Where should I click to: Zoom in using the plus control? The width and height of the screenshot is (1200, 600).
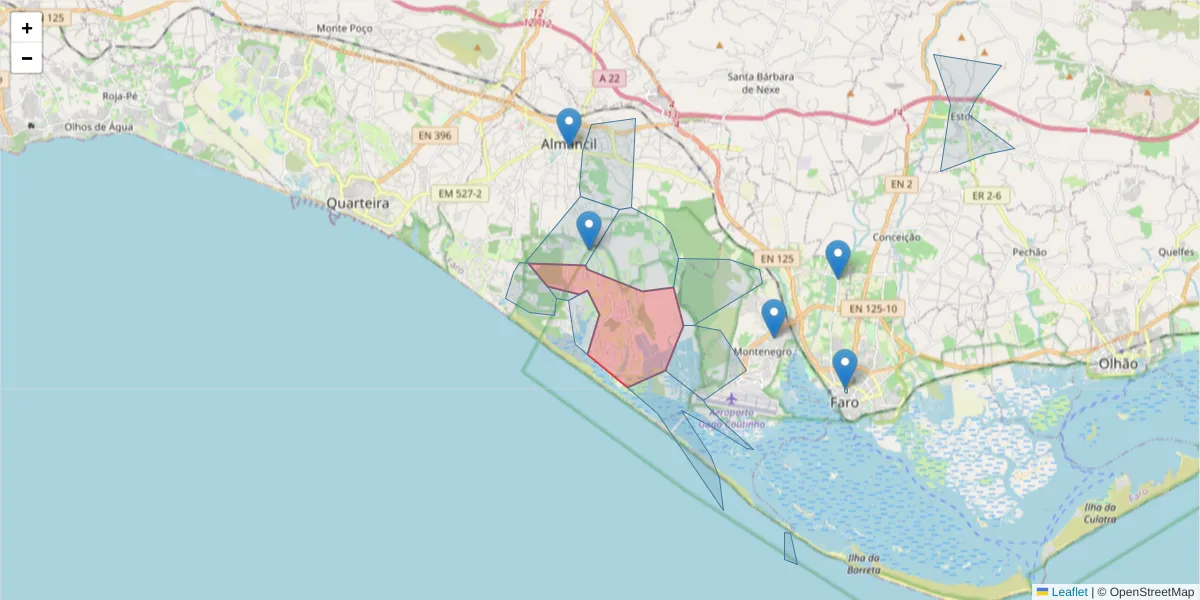(x=26, y=27)
